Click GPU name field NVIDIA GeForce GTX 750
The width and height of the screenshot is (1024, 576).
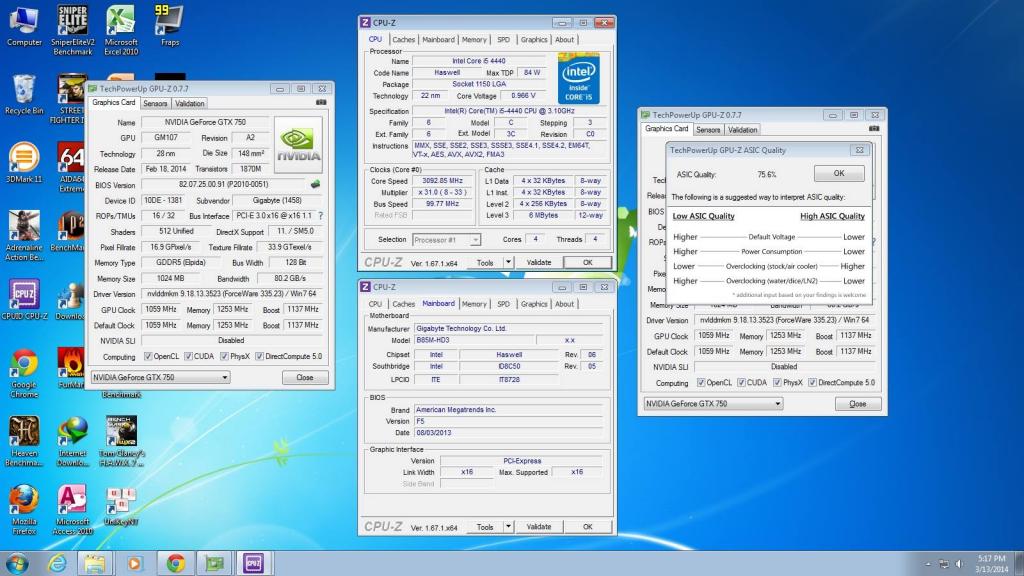205,122
